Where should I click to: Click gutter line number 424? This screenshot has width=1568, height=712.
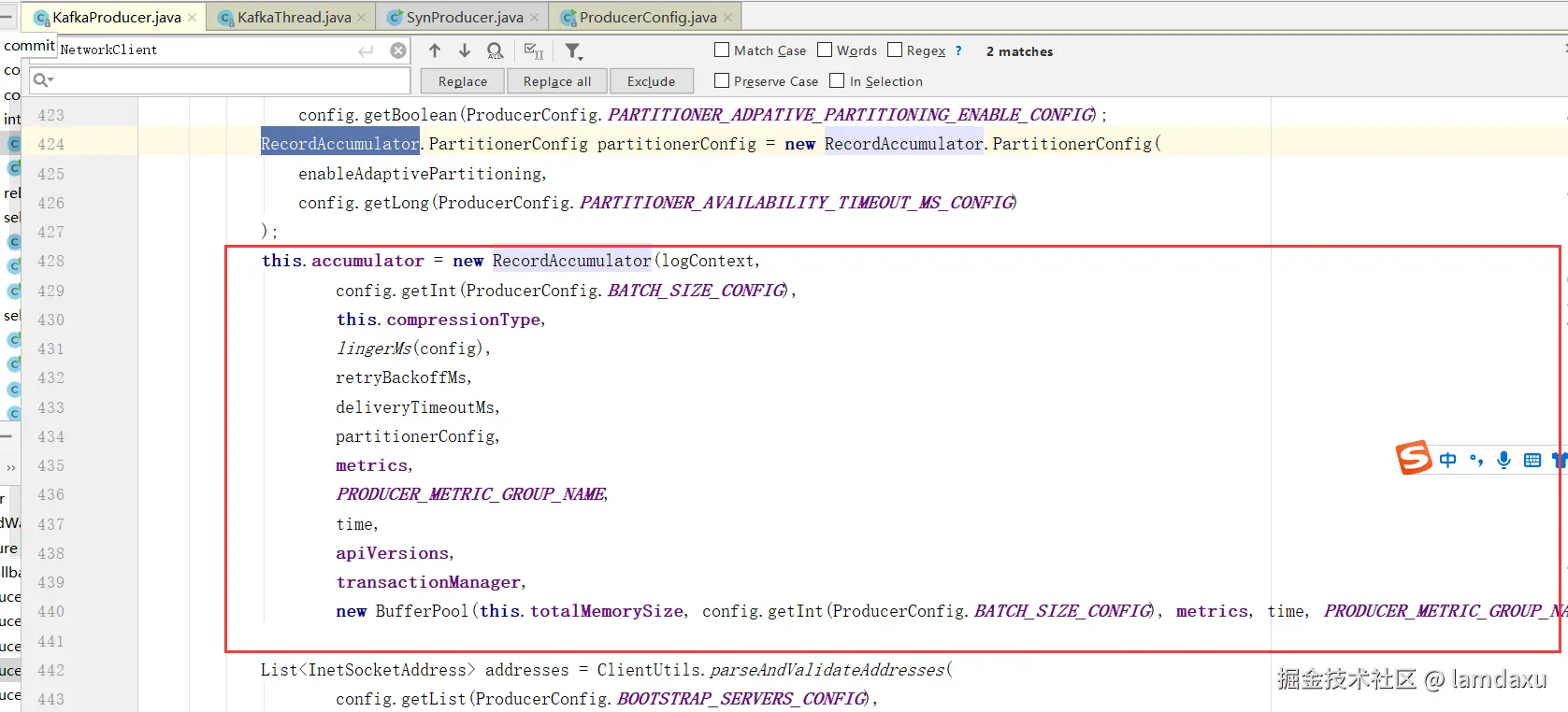51,145
